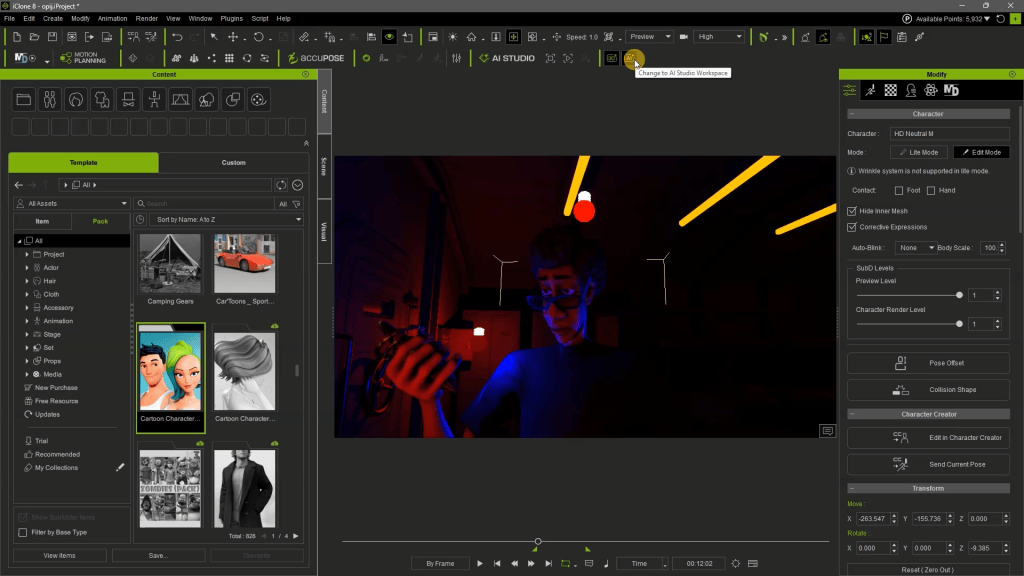1024x576 pixels.
Task: Open the By Frame playback mode
Action: 440,564
